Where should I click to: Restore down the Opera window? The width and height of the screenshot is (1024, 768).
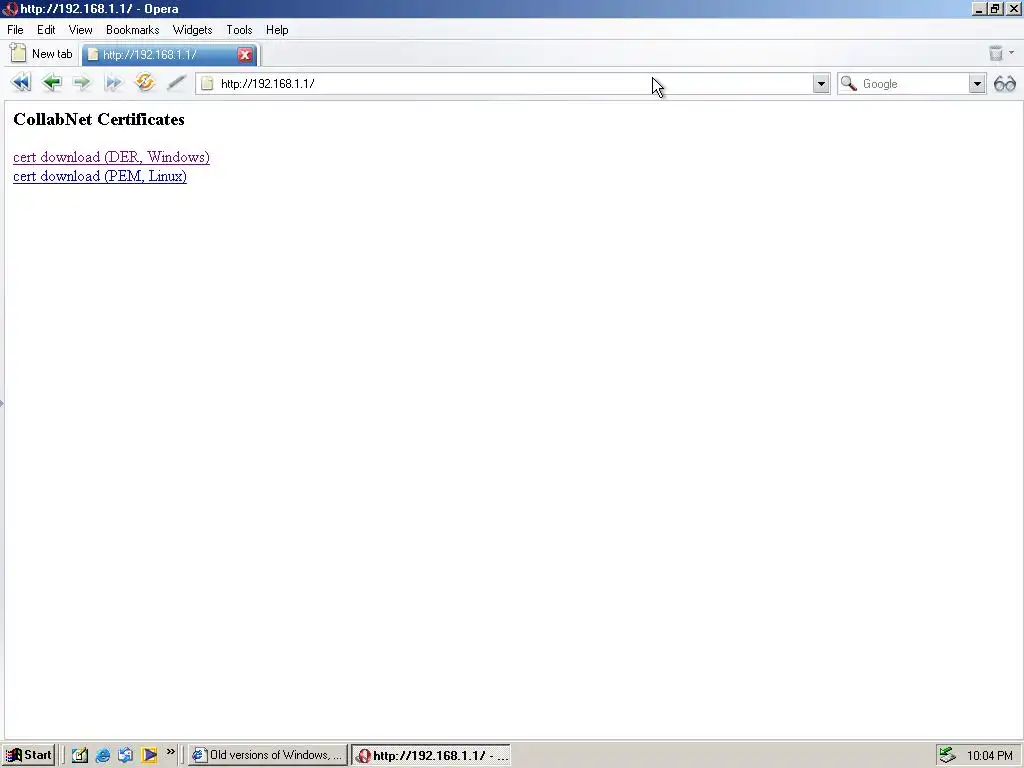tap(995, 9)
